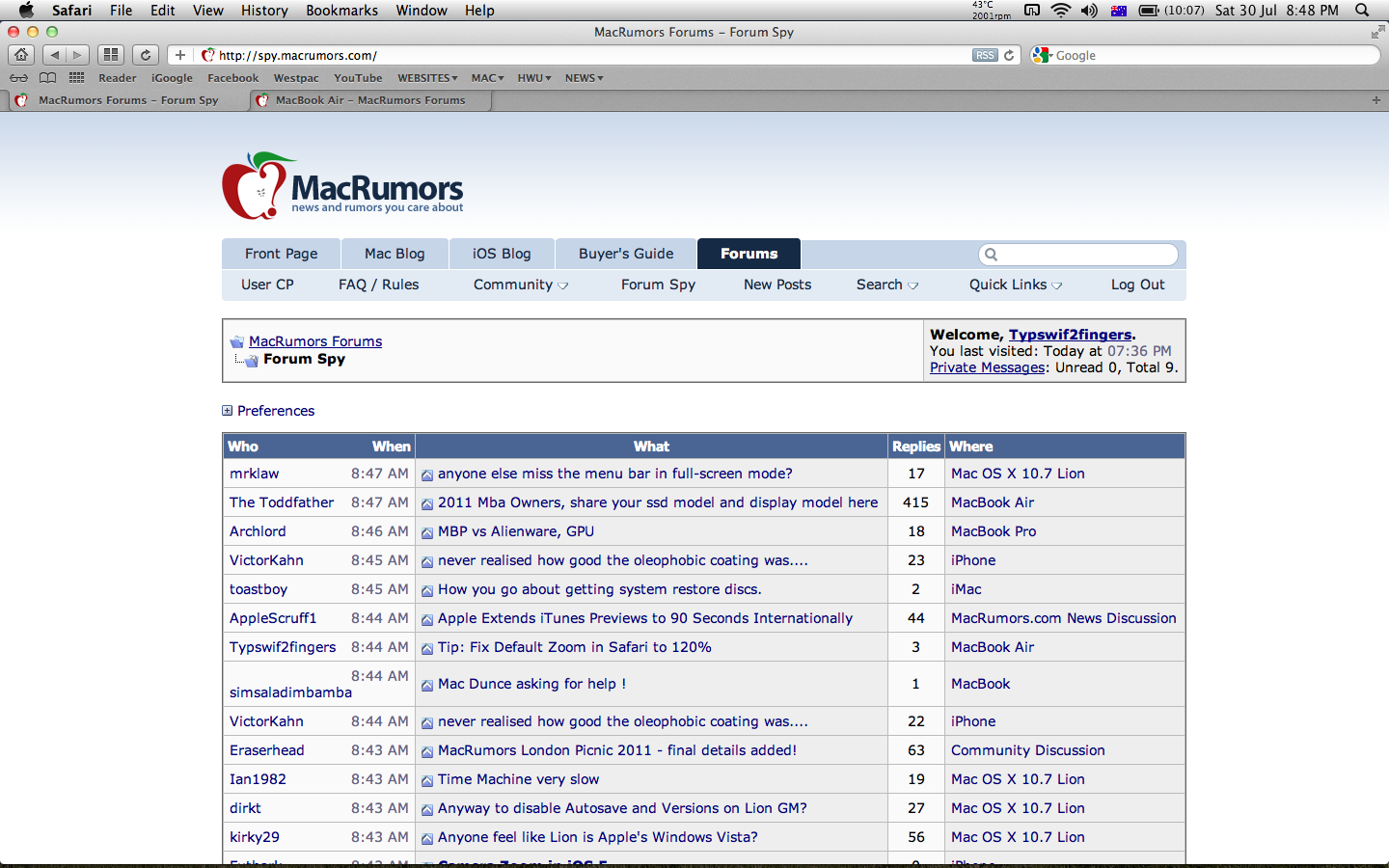The height and width of the screenshot is (868, 1389).
Task: Select the iOS Blog tab
Action: [502, 254]
